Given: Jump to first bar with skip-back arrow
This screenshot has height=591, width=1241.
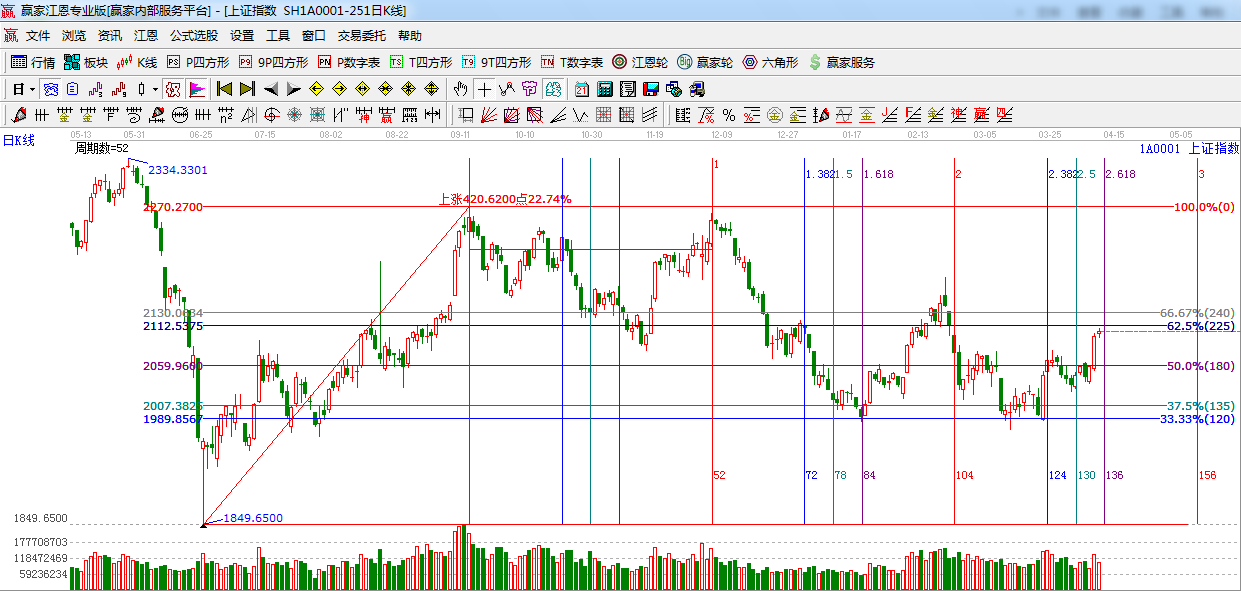Looking at the screenshot, I should pos(224,89).
